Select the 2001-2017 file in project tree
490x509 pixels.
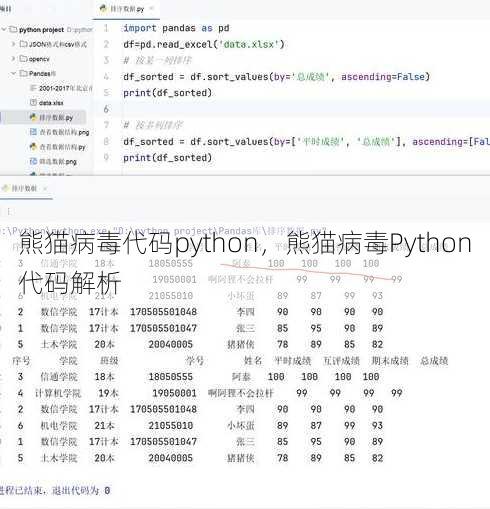coord(61,88)
